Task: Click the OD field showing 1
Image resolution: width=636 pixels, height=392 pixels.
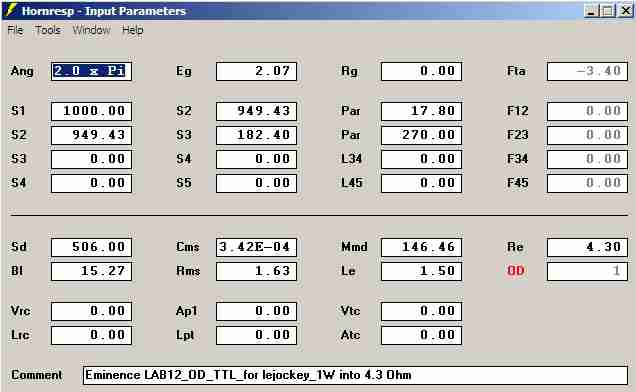Action: (587, 271)
